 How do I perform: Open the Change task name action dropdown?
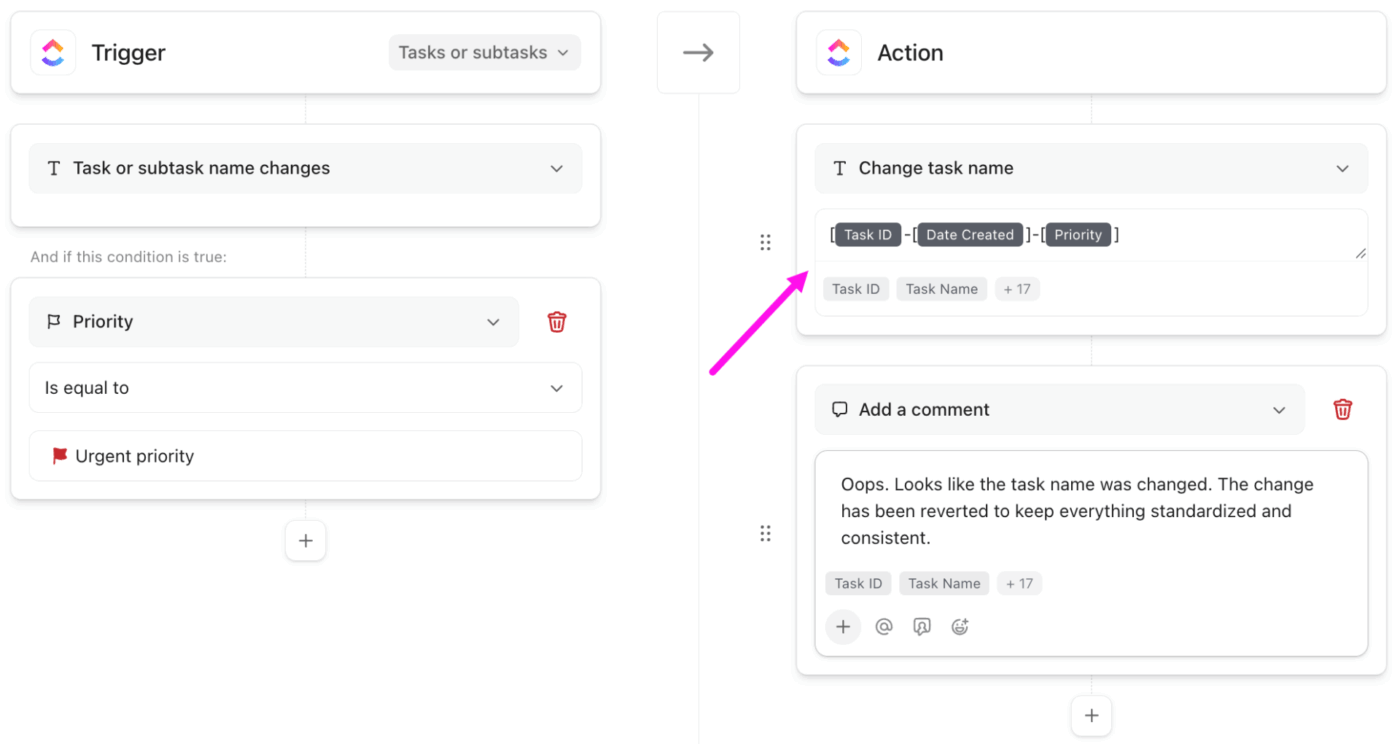click(1343, 168)
